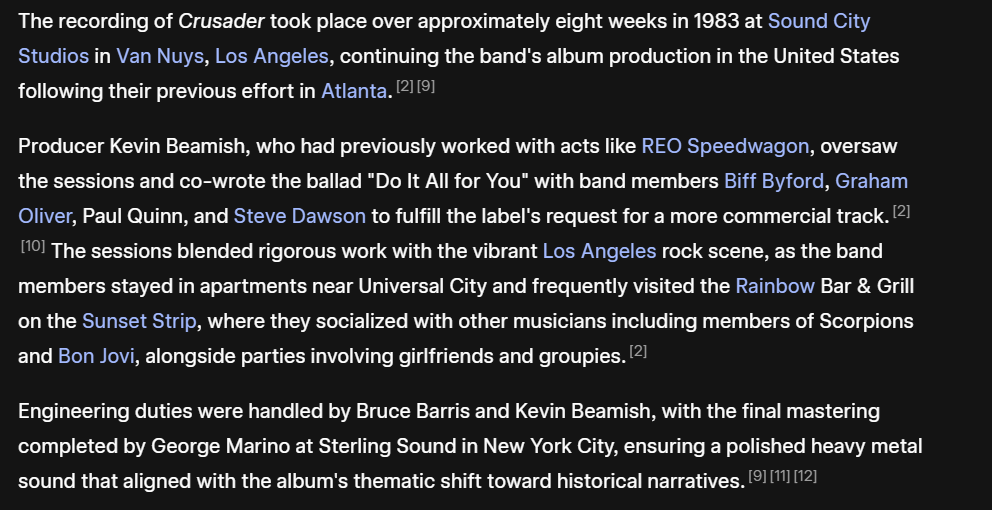Open the Atlanta link
The width and height of the screenshot is (992, 510).
pos(353,91)
